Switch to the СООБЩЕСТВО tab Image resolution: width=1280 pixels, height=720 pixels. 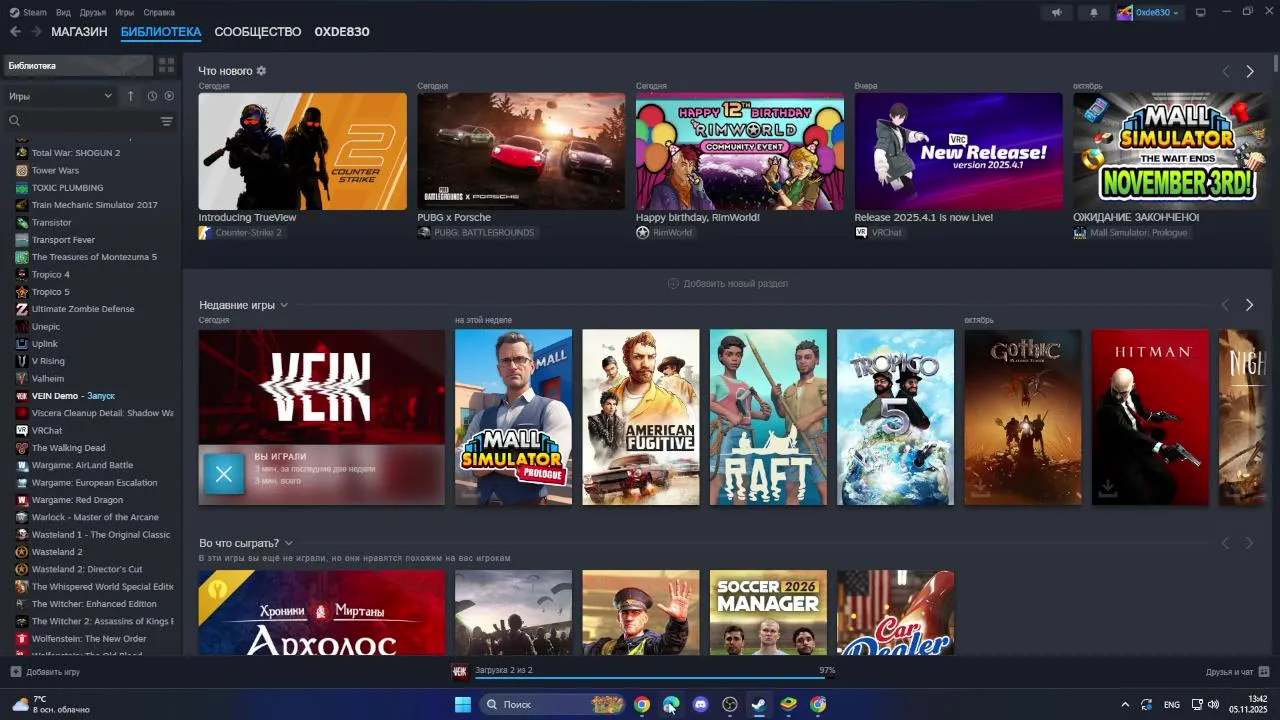click(x=258, y=32)
